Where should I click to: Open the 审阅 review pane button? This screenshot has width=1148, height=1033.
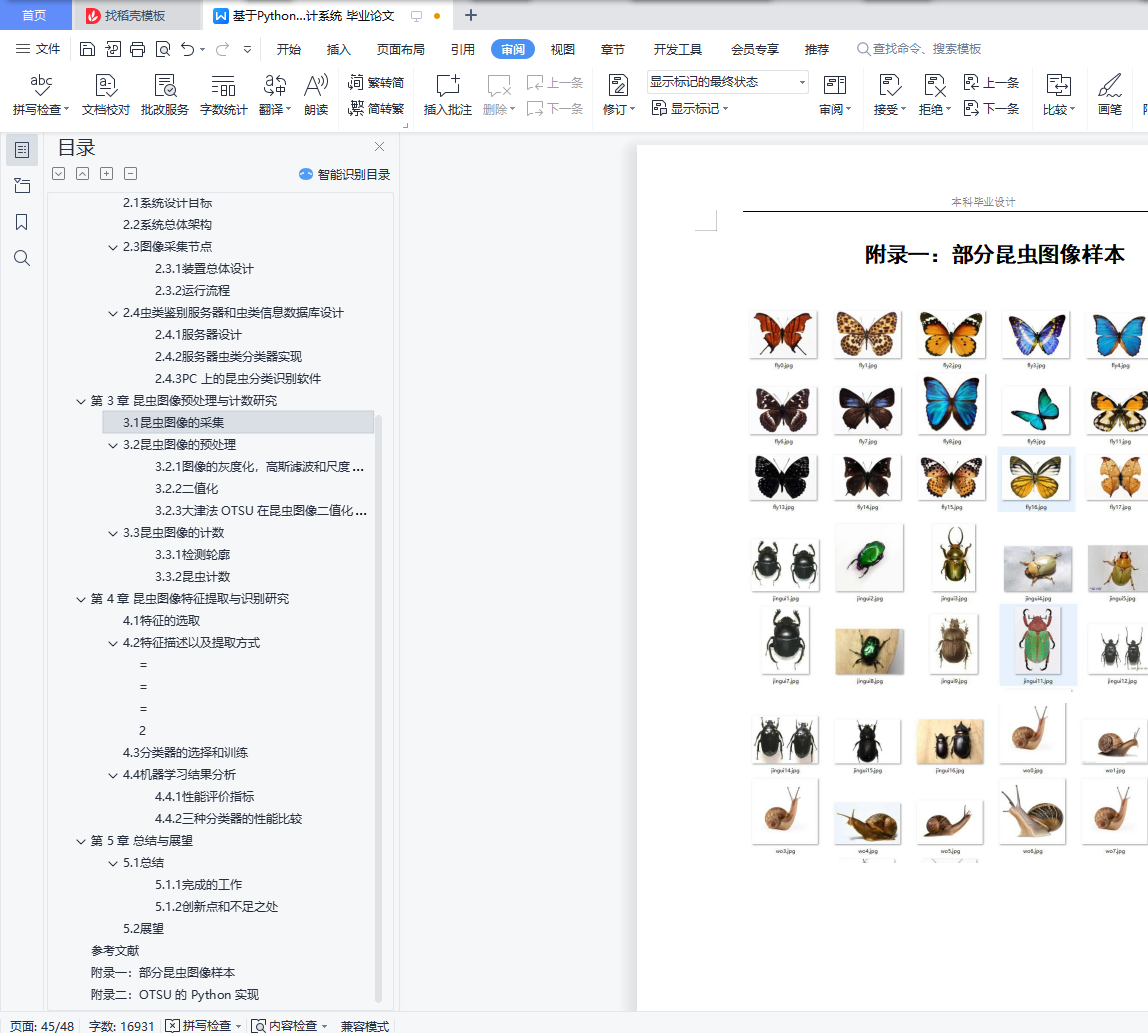(835, 95)
